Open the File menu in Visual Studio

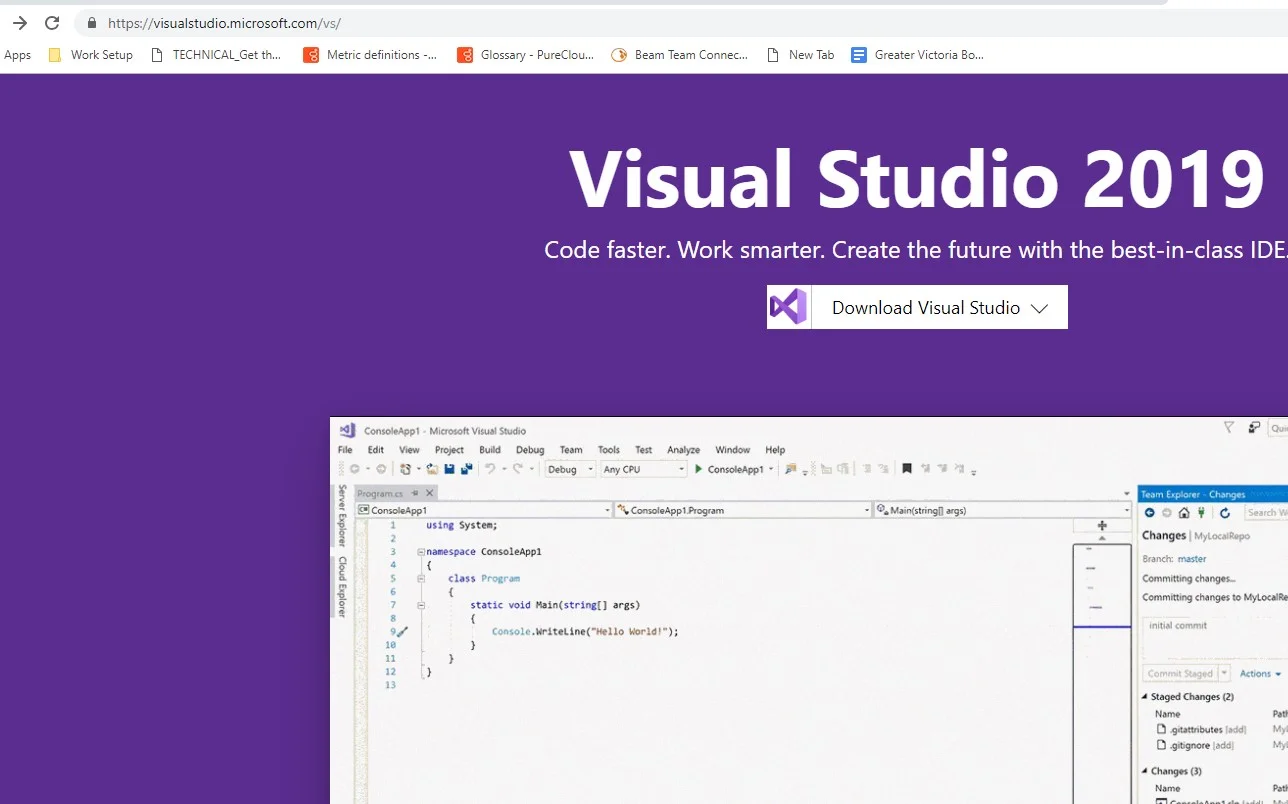[345, 450]
